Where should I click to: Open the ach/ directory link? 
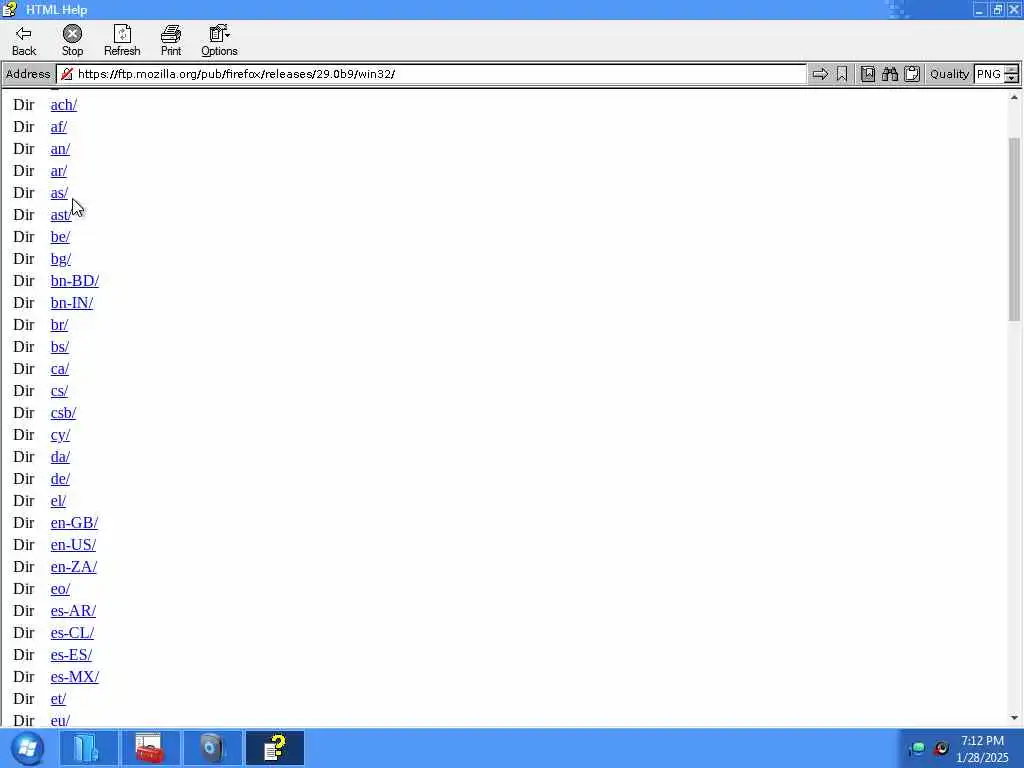pos(64,105)
